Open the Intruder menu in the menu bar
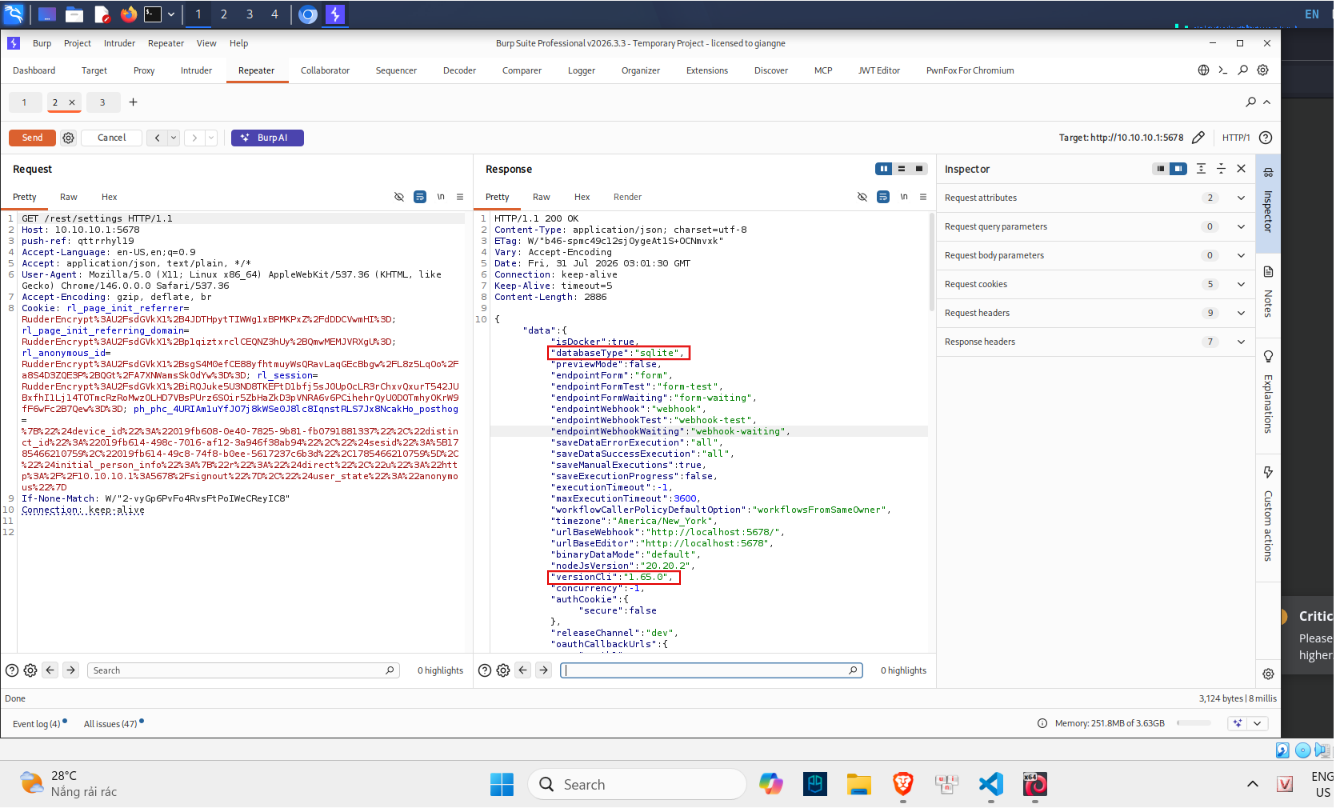Viewport: 1334px width, 808px height. pyautogui.click(x=120, y=43)
